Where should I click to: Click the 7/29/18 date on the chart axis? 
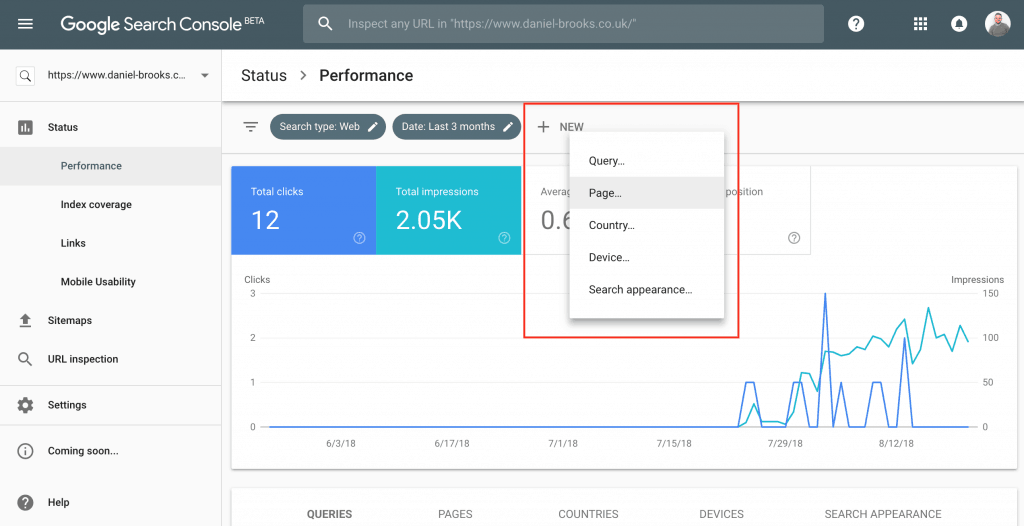tap(785, 443)
